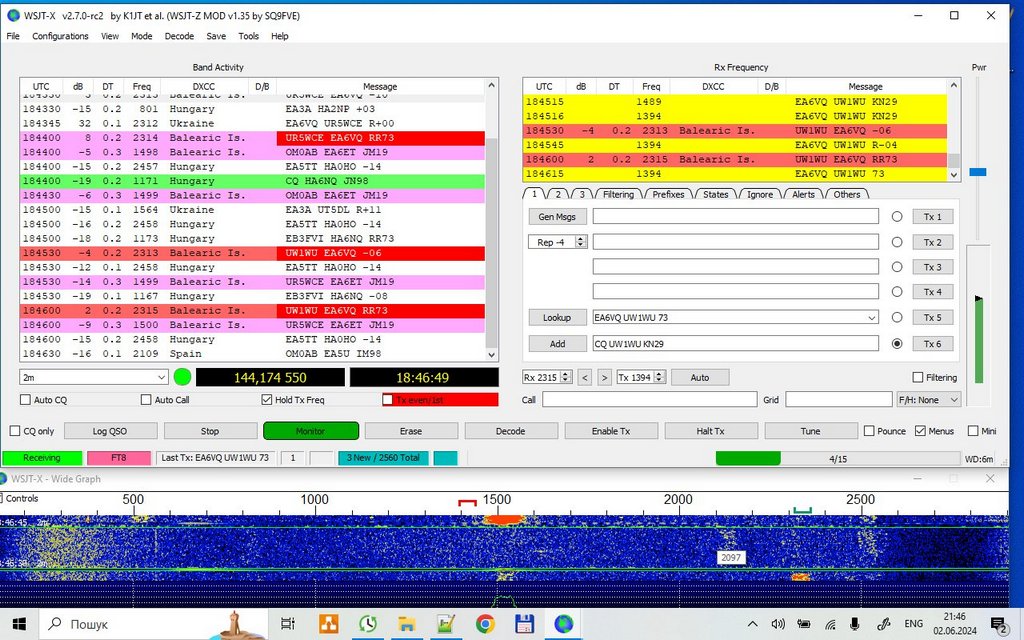Click the Tune button
The image size is (1024, 640).
point(810,431)
